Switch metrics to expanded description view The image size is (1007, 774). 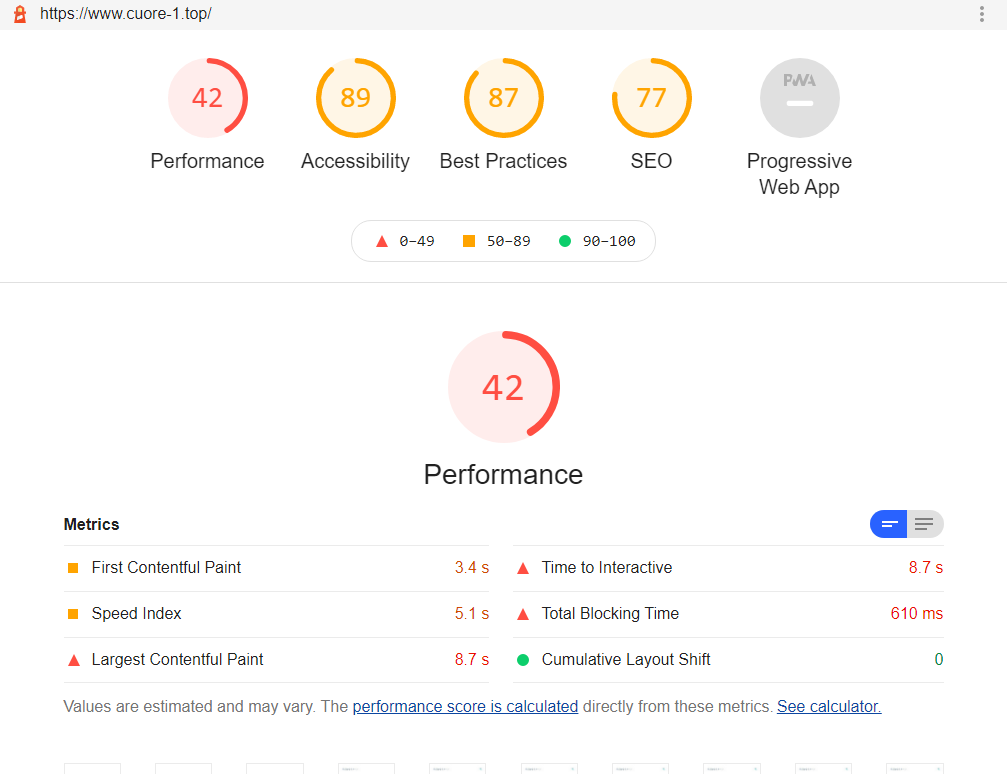point(925,524)
